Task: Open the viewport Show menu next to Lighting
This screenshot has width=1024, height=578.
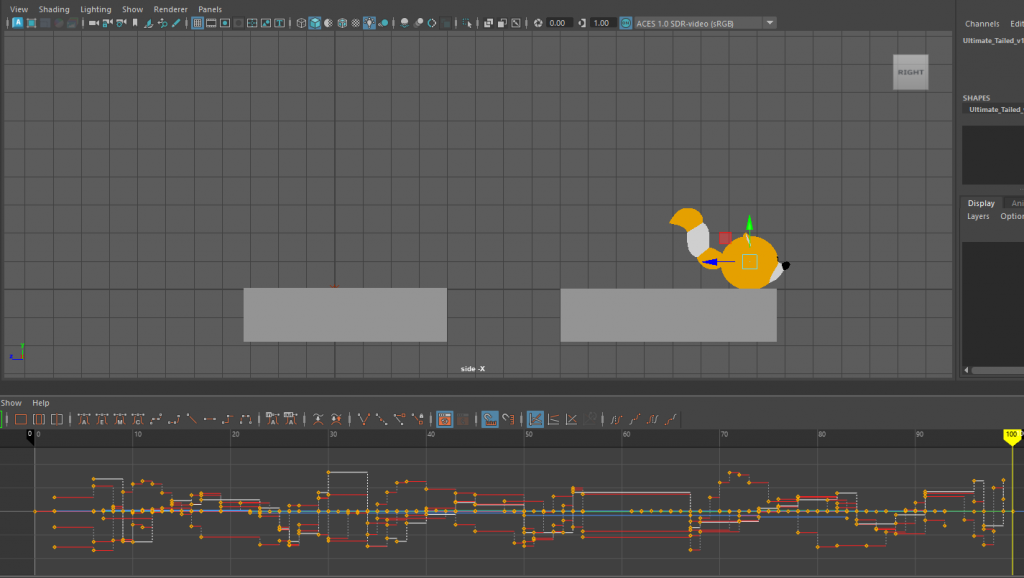Action: (x=133, y=9)
